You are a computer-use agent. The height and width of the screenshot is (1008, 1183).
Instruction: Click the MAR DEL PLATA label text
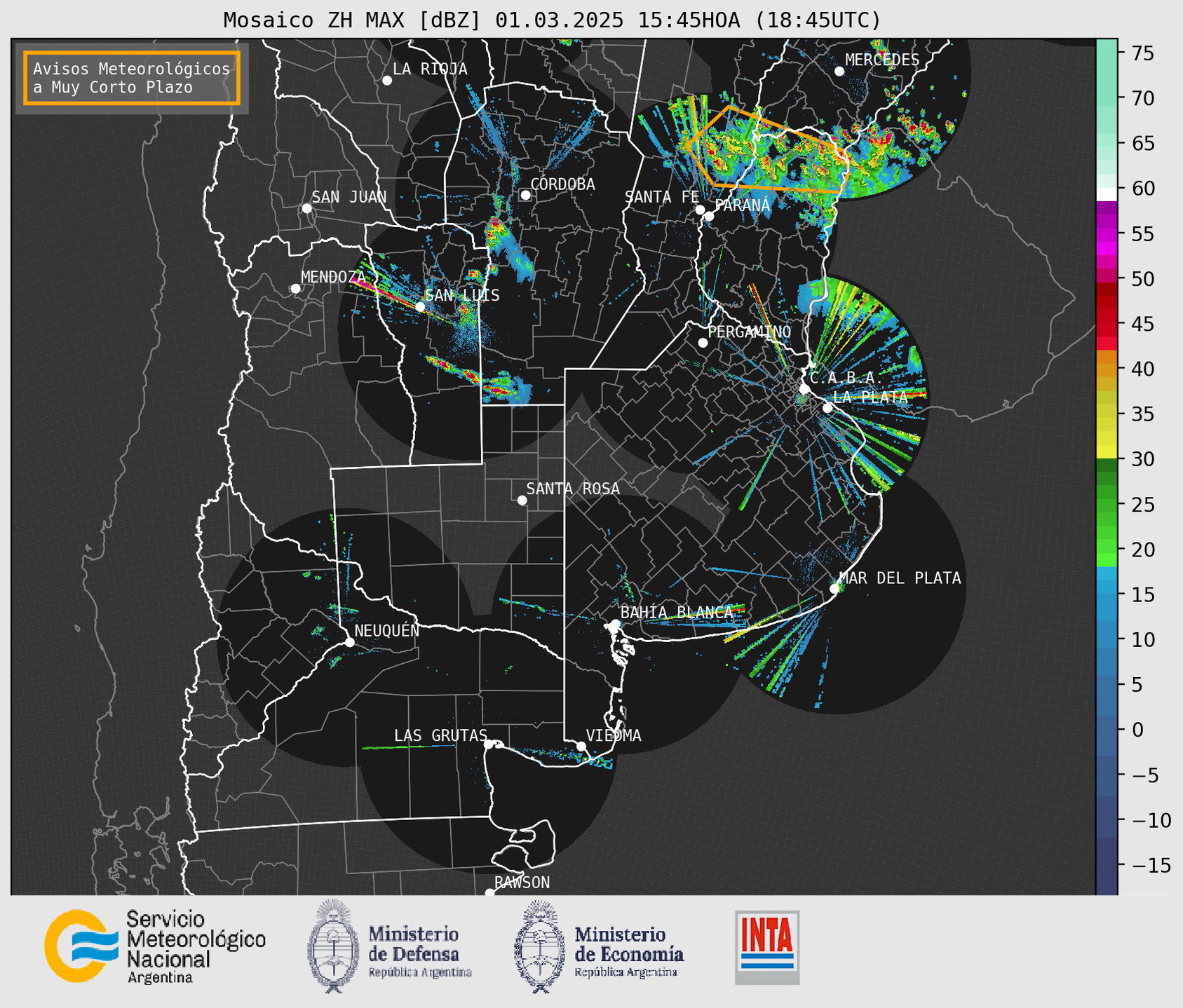point(900,578)
